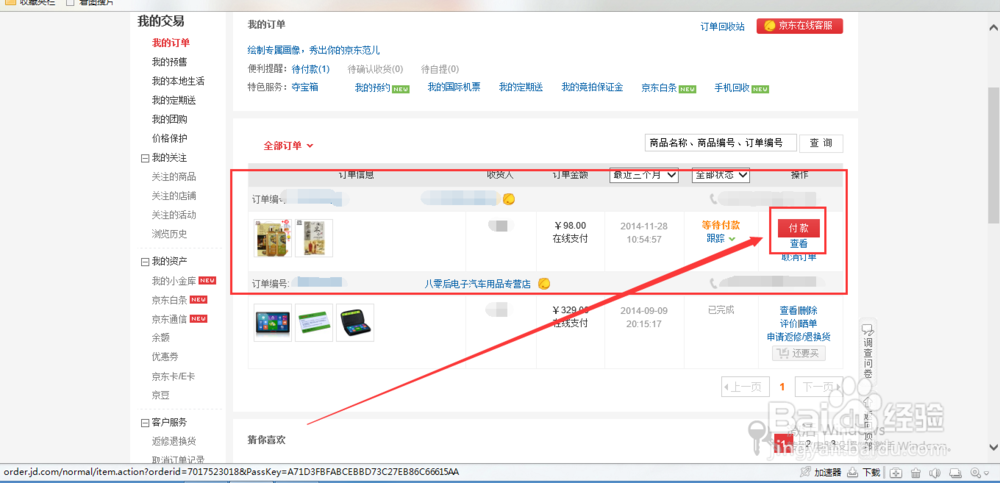The height and width of the screenshot is (483, 1000).
Task: Click the 查询 search button
Action: 821,143
